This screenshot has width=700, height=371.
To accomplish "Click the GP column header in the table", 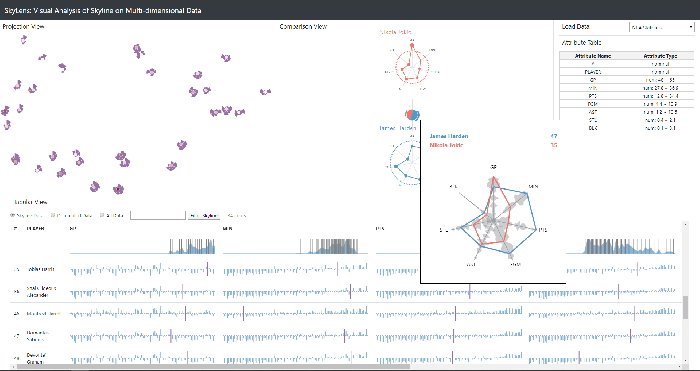I will [73, 229].
